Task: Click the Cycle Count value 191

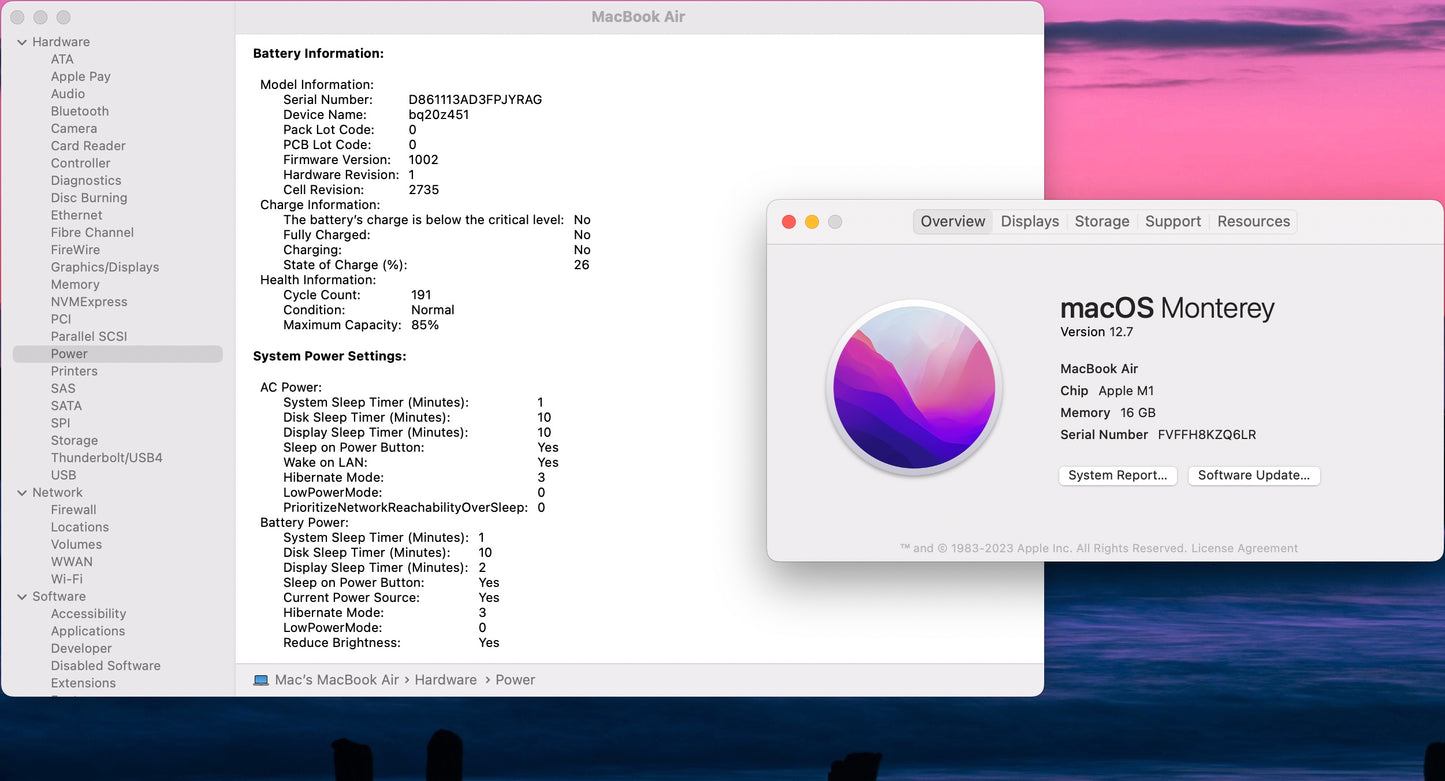Action: click(x=421, y=295)
